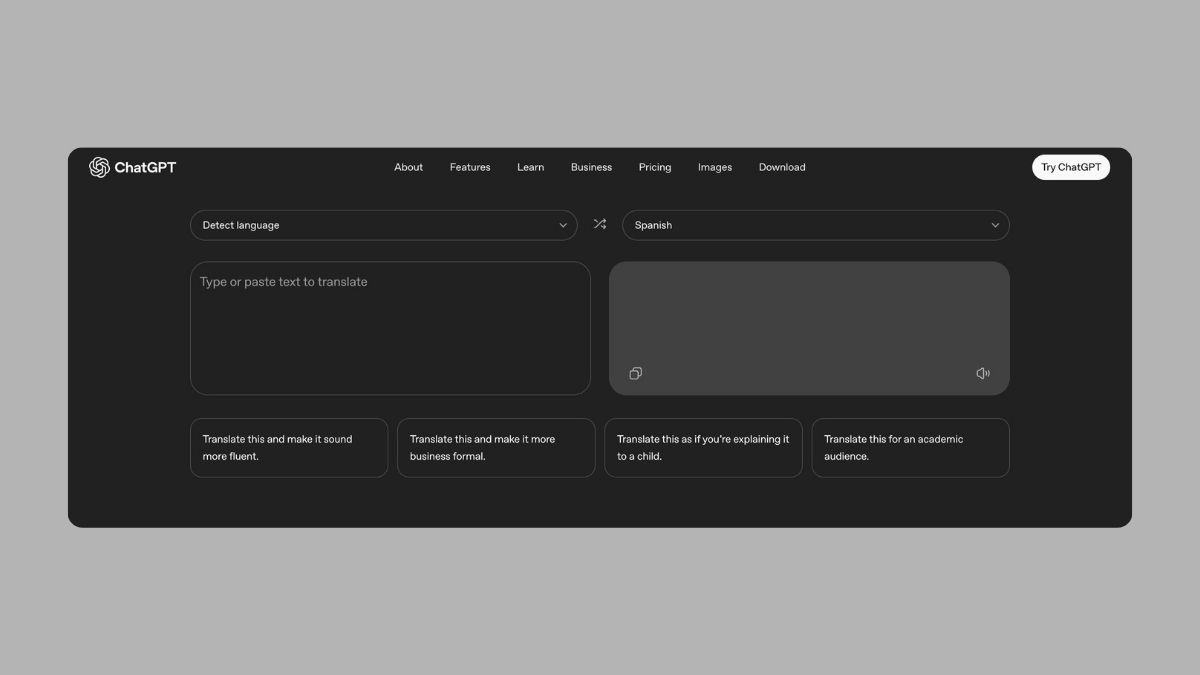
Task: Go to Features in navigation
Action: click(x=470, y=167)
